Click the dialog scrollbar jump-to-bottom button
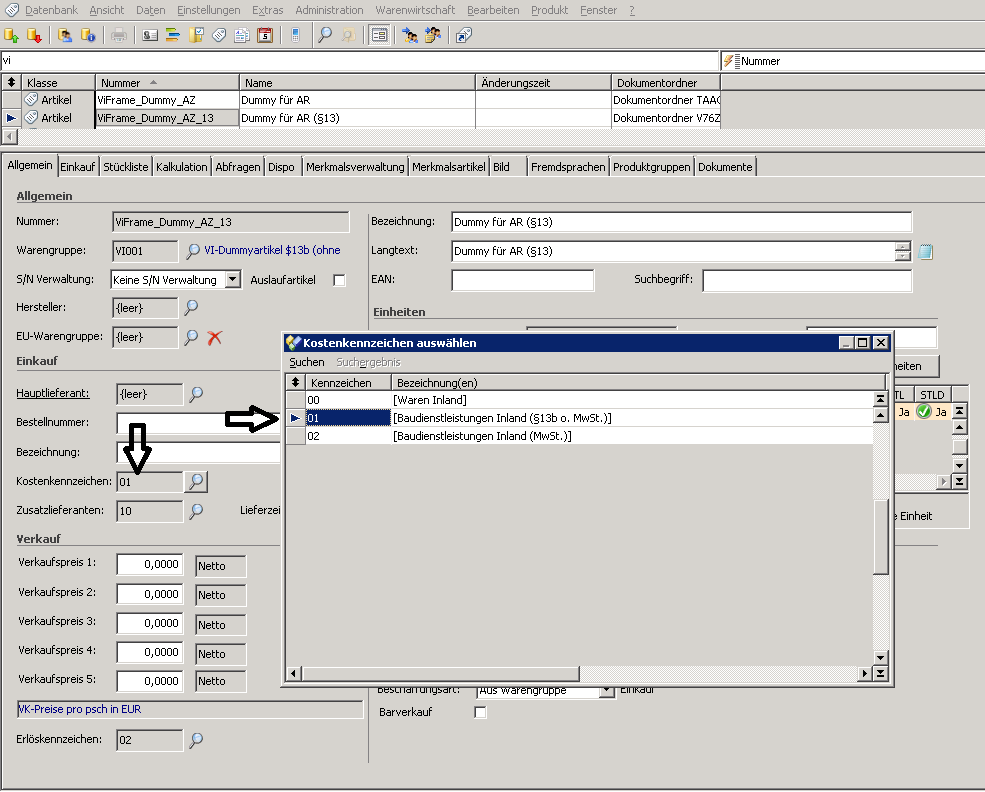Image resolution: width=985 pixels, height=792 pixels. (881, 673)
